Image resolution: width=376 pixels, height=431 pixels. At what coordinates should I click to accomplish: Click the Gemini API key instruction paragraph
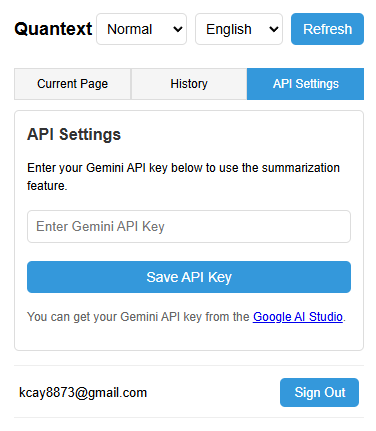183,177
